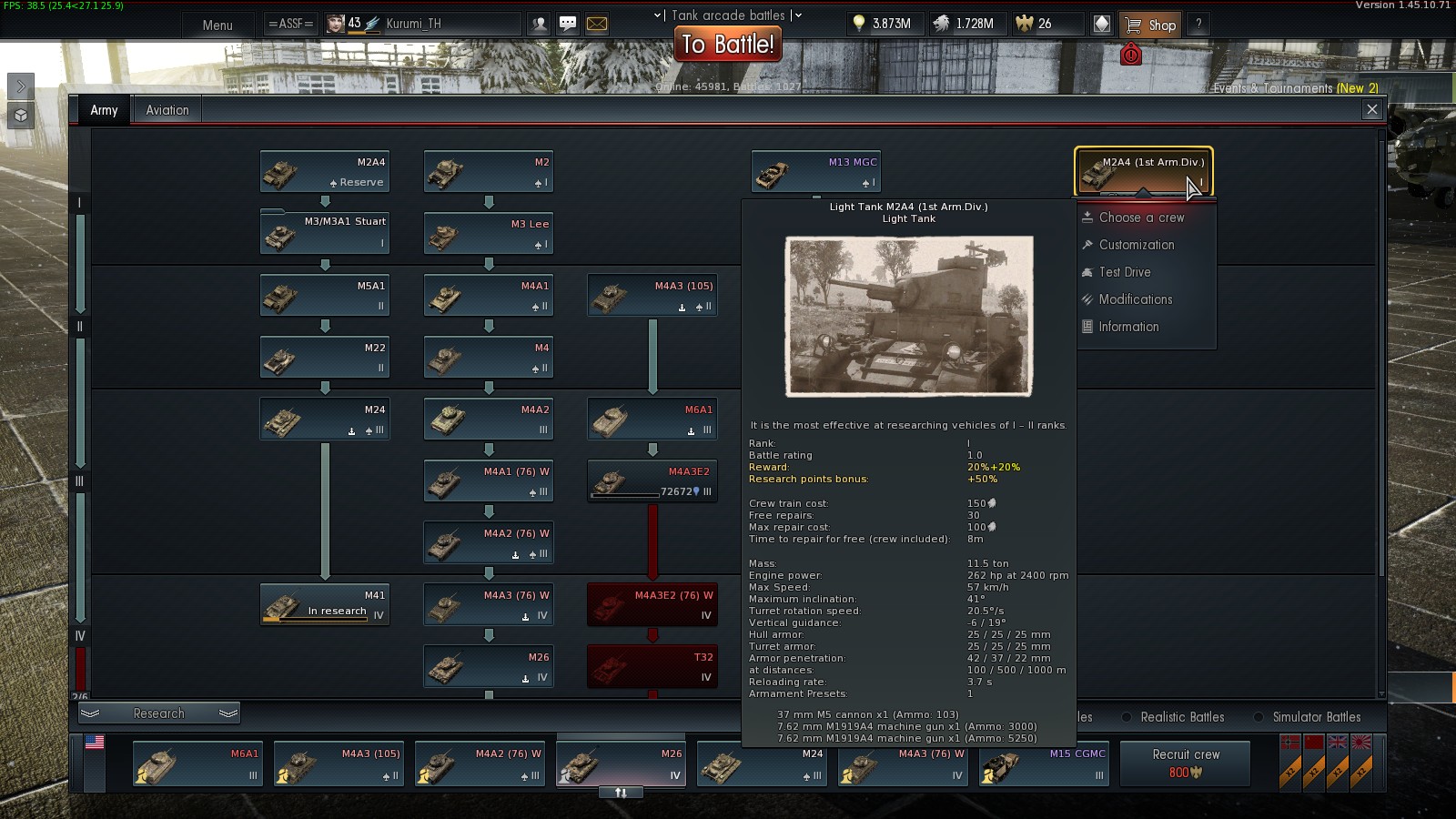The height and width of the screenshot is (819, 1456).
Task: Switch to the German flag nation
Action: pyautogui.click(x=1290, y=743)
